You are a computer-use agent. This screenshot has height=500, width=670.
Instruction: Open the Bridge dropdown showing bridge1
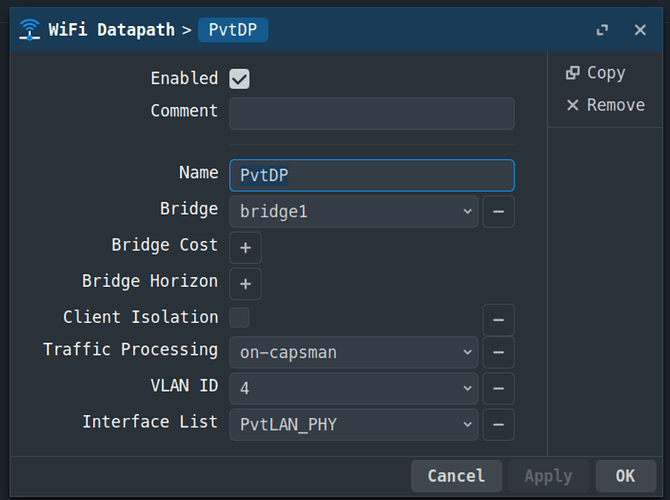click(354, 211)
